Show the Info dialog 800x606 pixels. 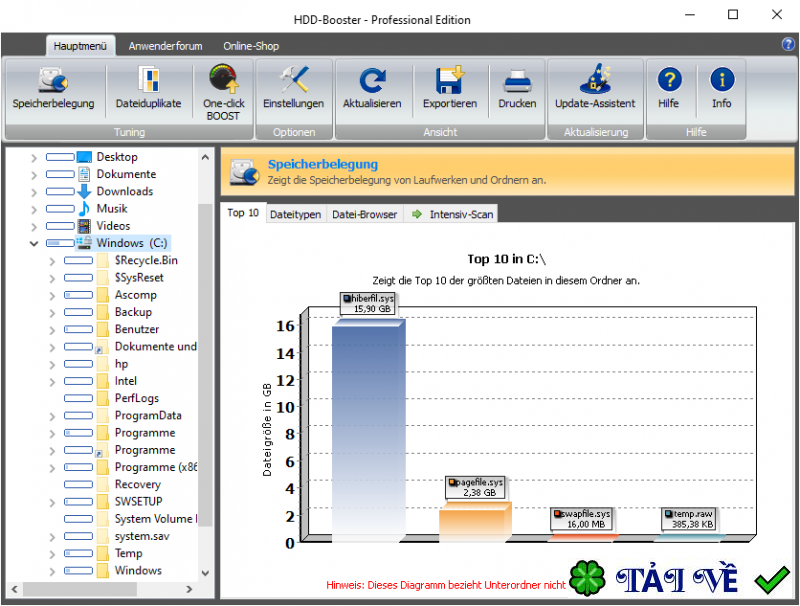(x=721, y=87)
